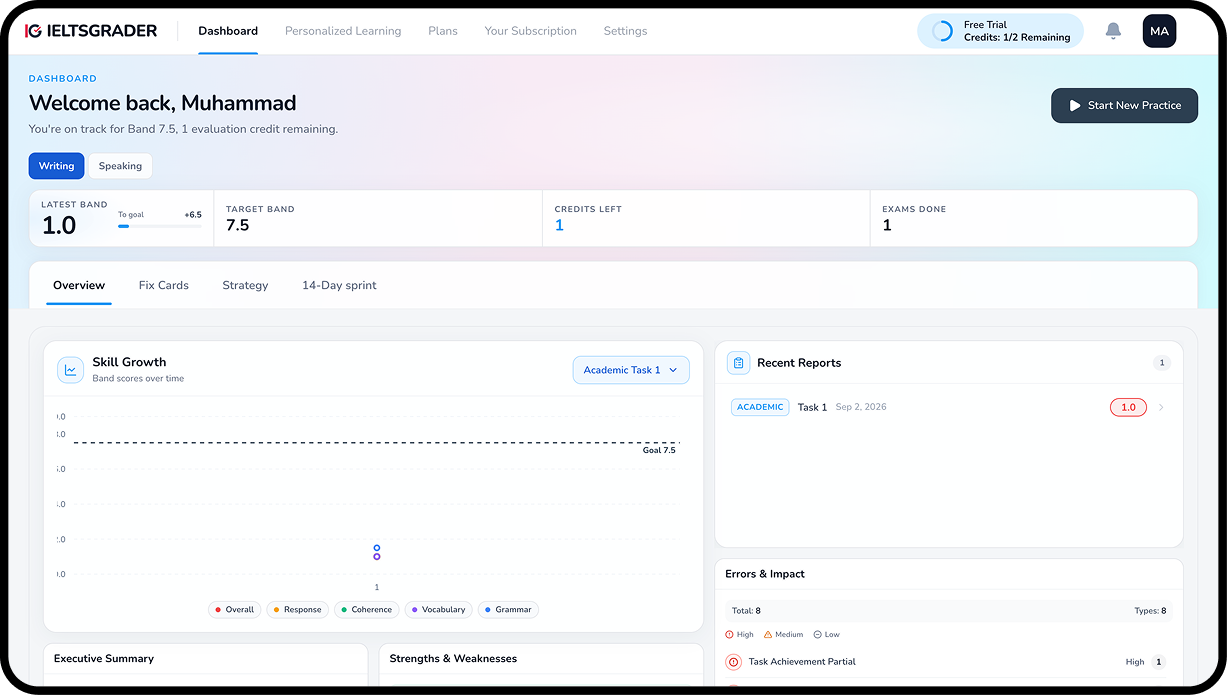Toggle the Response series in chart legend

tap(297, 609)
